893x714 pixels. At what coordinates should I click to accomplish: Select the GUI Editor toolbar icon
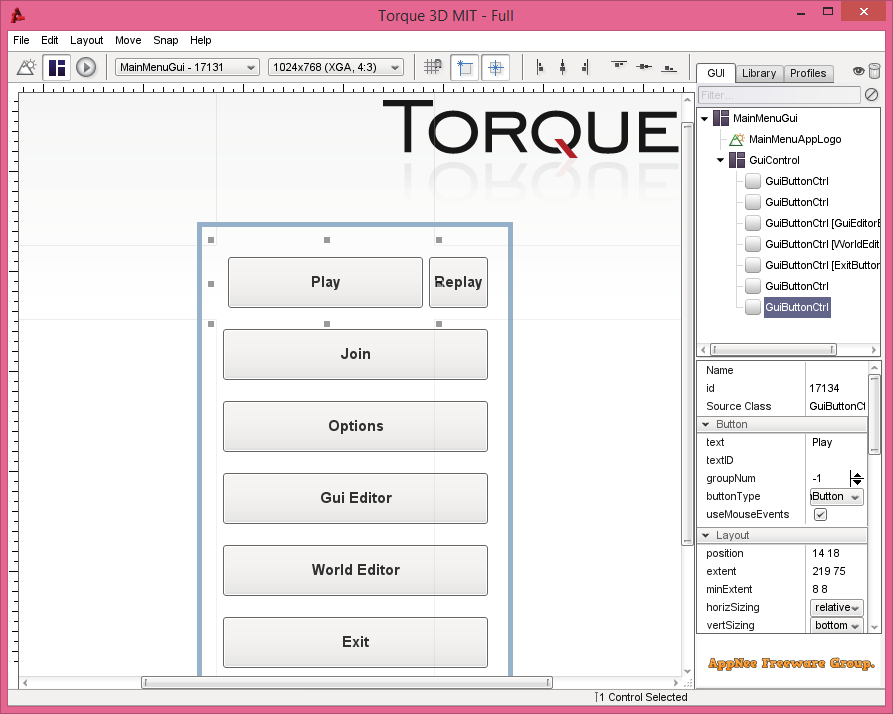coord(57,67)
